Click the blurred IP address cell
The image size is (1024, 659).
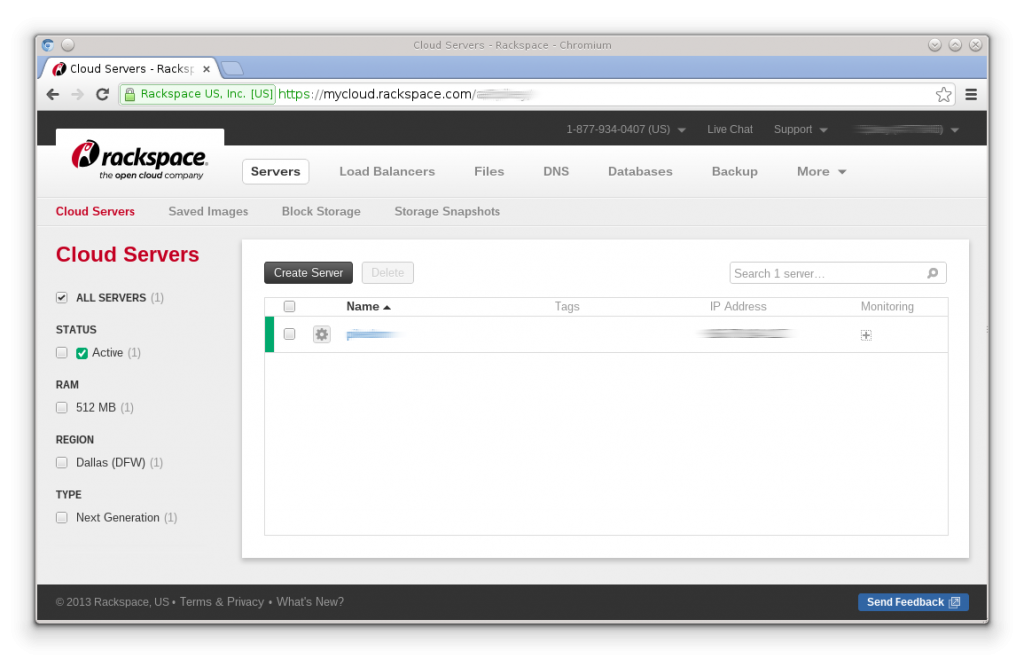[x=744, y=334]
